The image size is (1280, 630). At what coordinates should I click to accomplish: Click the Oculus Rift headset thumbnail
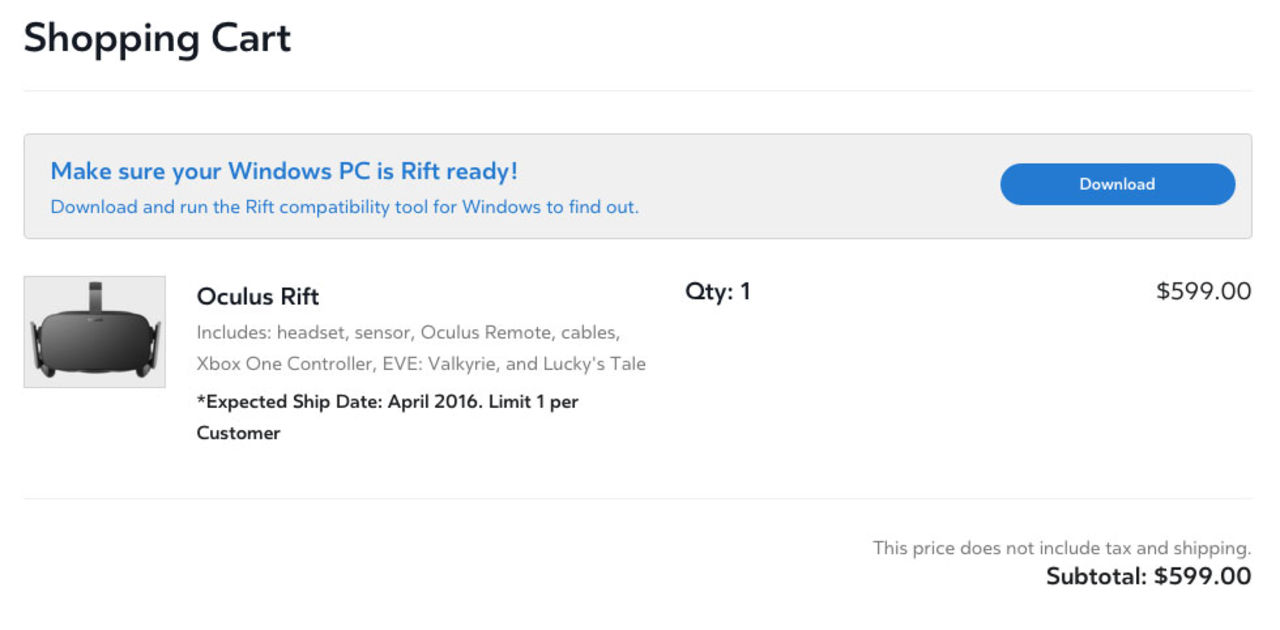(x=95, y=332)
